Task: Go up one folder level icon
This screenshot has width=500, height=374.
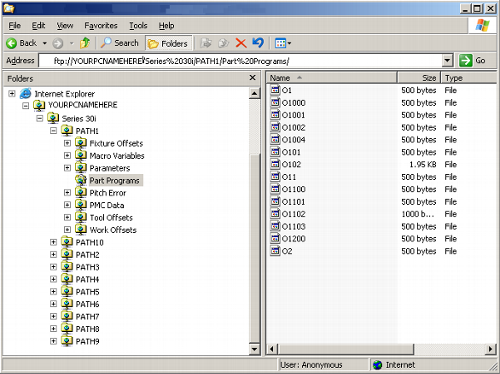Action: pyautogui.click(x=85, y=43)
